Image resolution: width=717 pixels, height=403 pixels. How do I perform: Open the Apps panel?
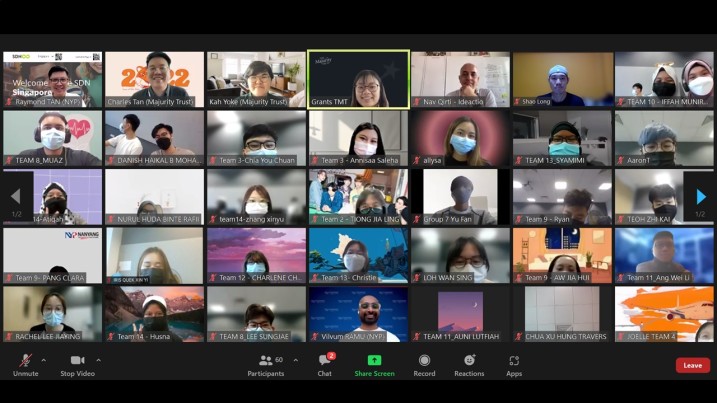click(x=514, y=362)
